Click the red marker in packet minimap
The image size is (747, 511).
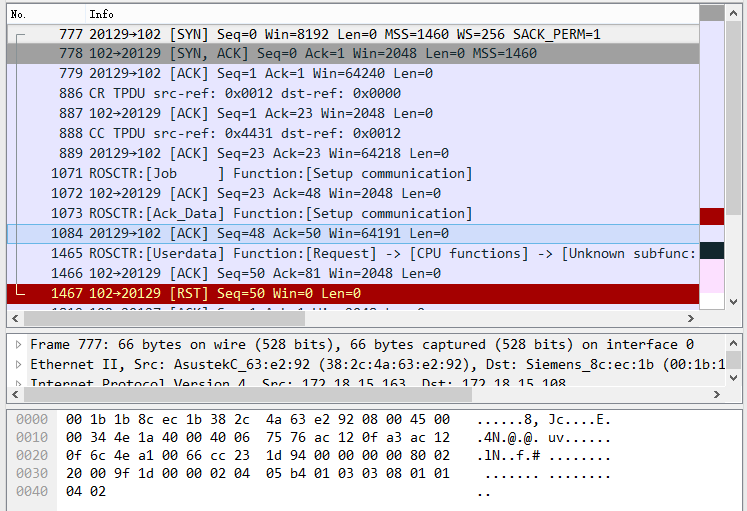pos(711,216)
